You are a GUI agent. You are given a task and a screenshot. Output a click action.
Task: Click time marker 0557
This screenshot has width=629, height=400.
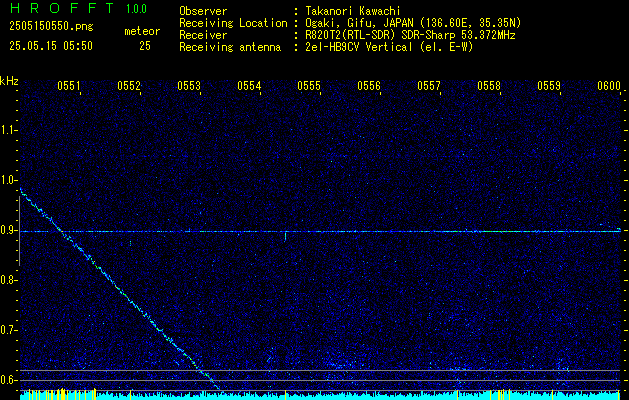pos(429,85)
